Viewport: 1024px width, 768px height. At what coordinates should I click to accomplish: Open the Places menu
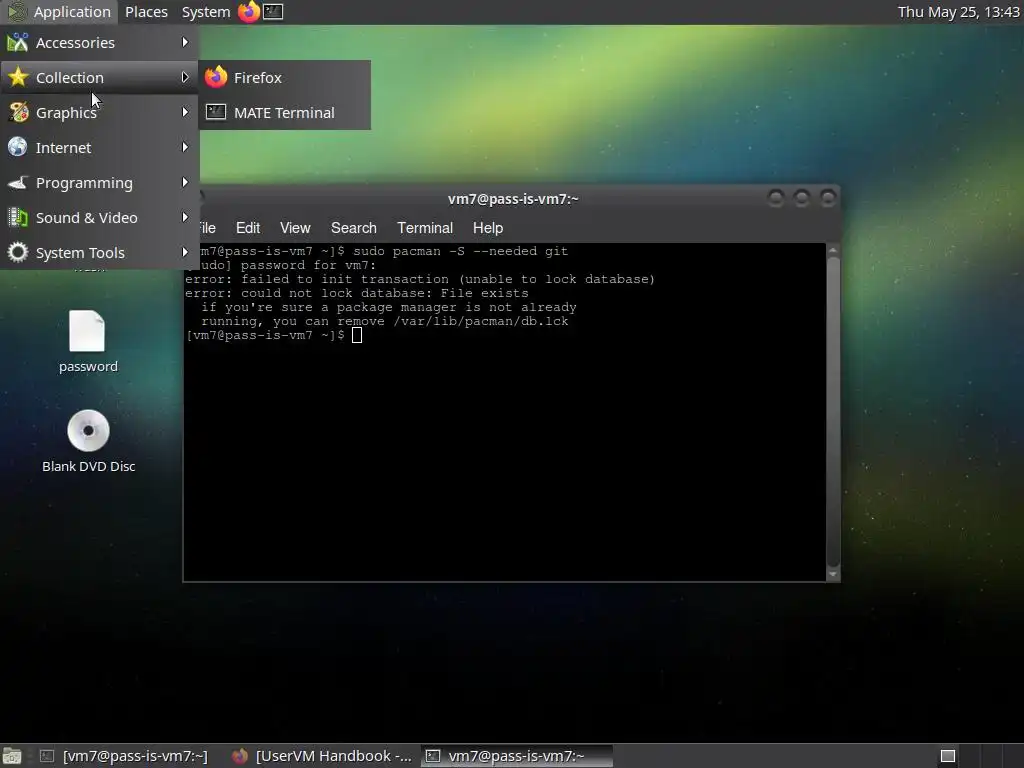coord(146,12)
